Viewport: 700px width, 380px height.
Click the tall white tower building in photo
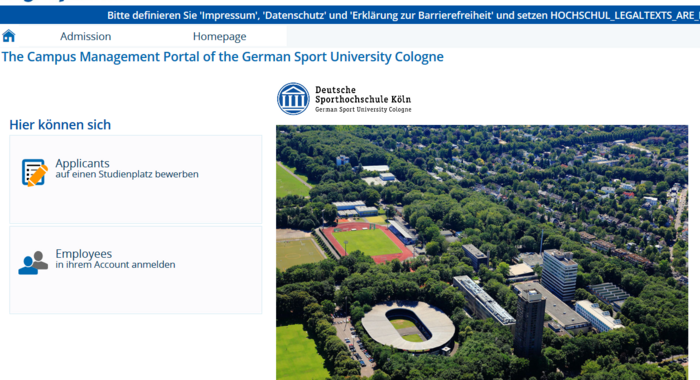click(x=559, y=275)
